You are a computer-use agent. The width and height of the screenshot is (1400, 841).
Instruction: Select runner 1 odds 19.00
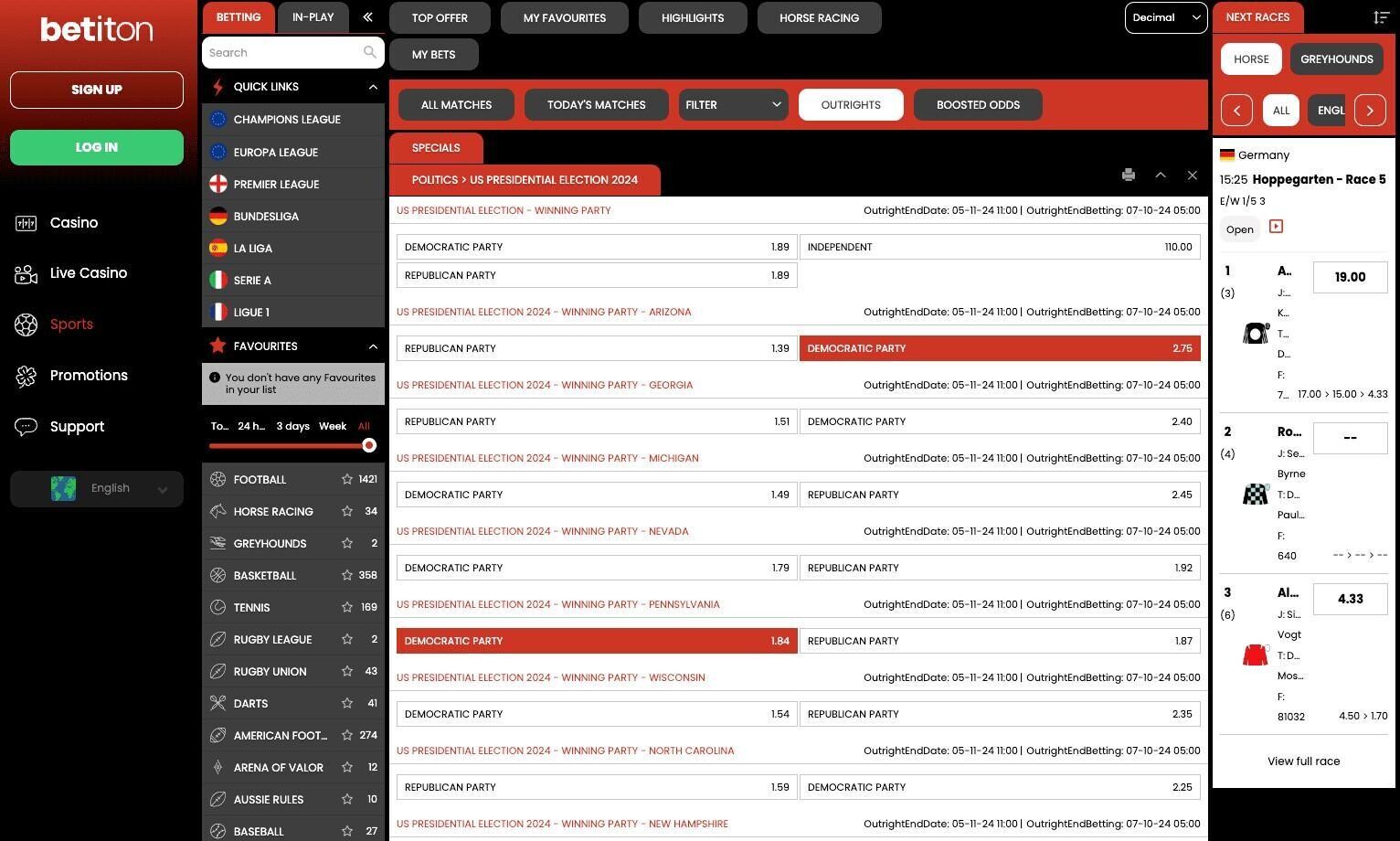(1350, 277)
